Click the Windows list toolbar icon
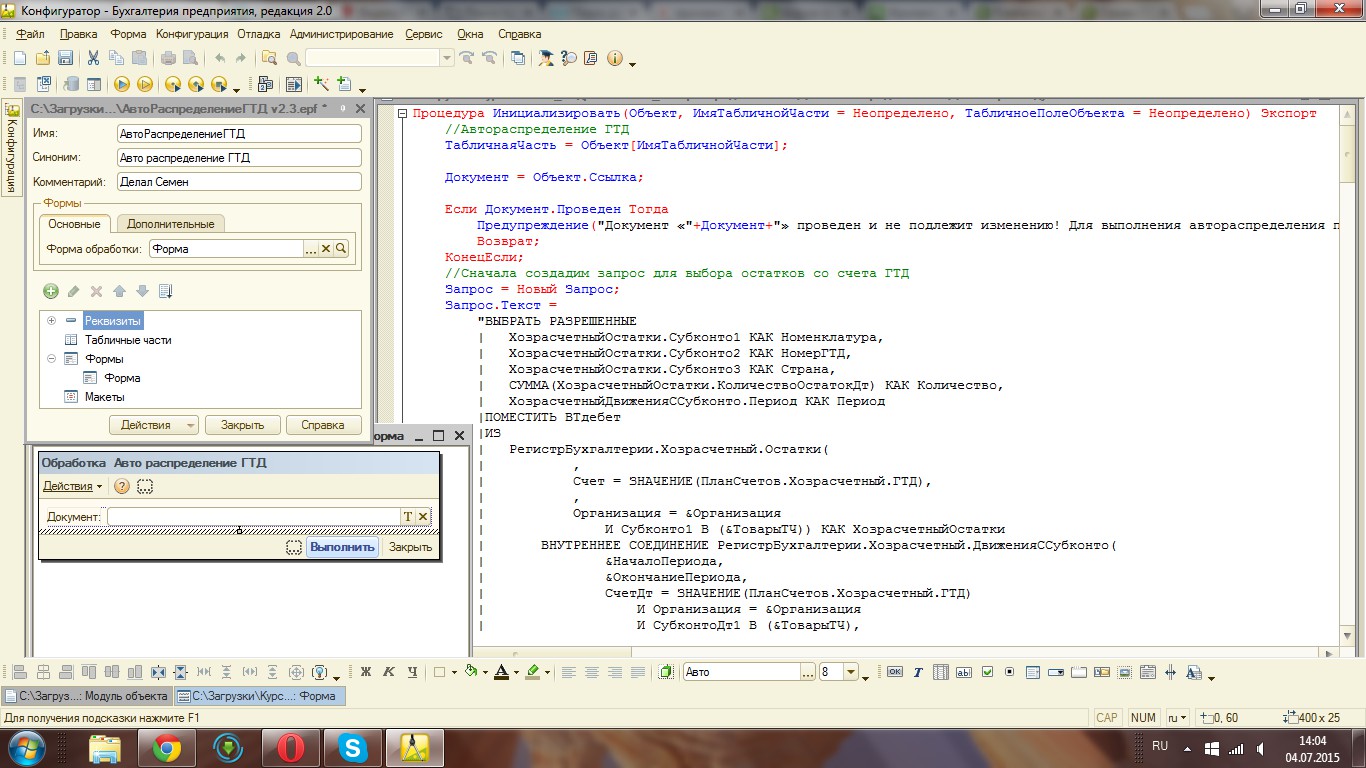 [x=518, y=58]
